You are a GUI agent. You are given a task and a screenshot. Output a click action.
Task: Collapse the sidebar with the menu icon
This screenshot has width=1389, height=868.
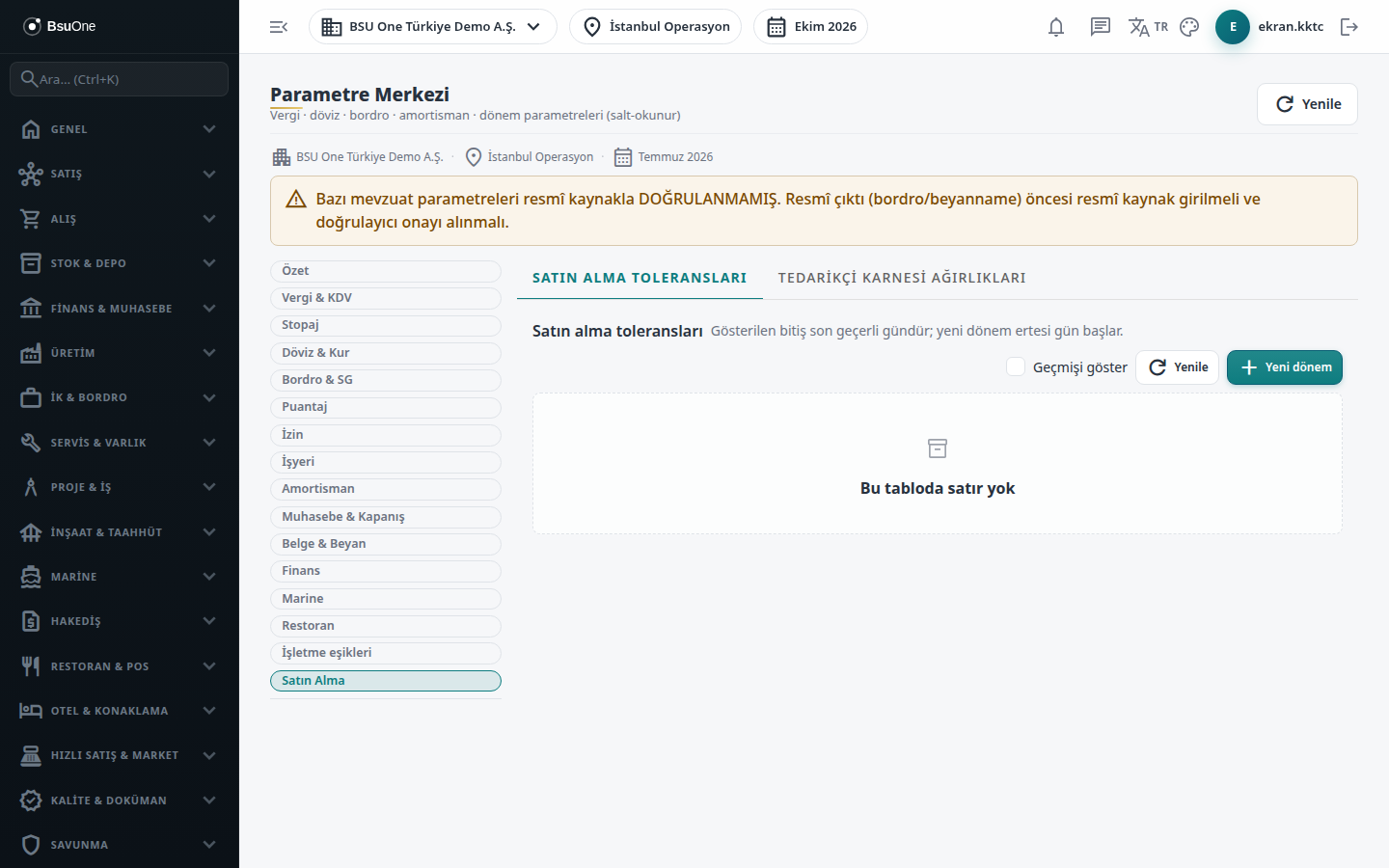tap(279, 27)
